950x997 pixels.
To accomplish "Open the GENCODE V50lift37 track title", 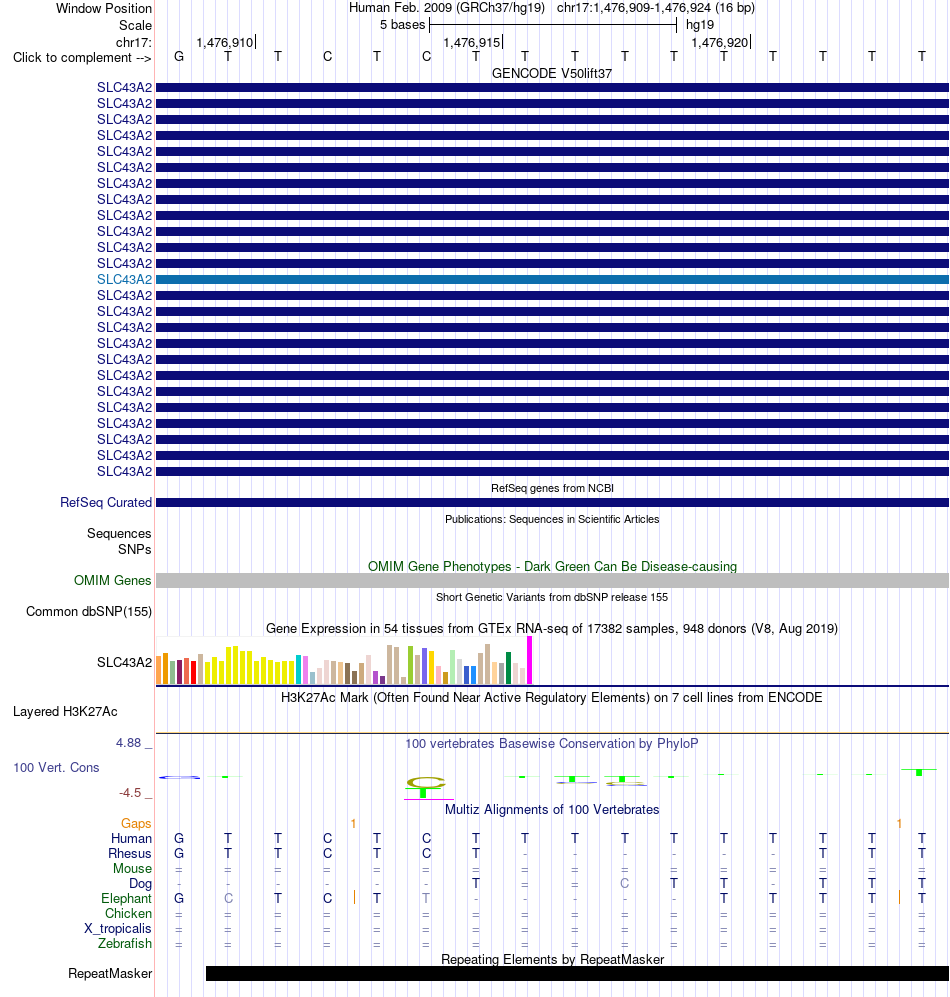I will (x=552, y=74).
